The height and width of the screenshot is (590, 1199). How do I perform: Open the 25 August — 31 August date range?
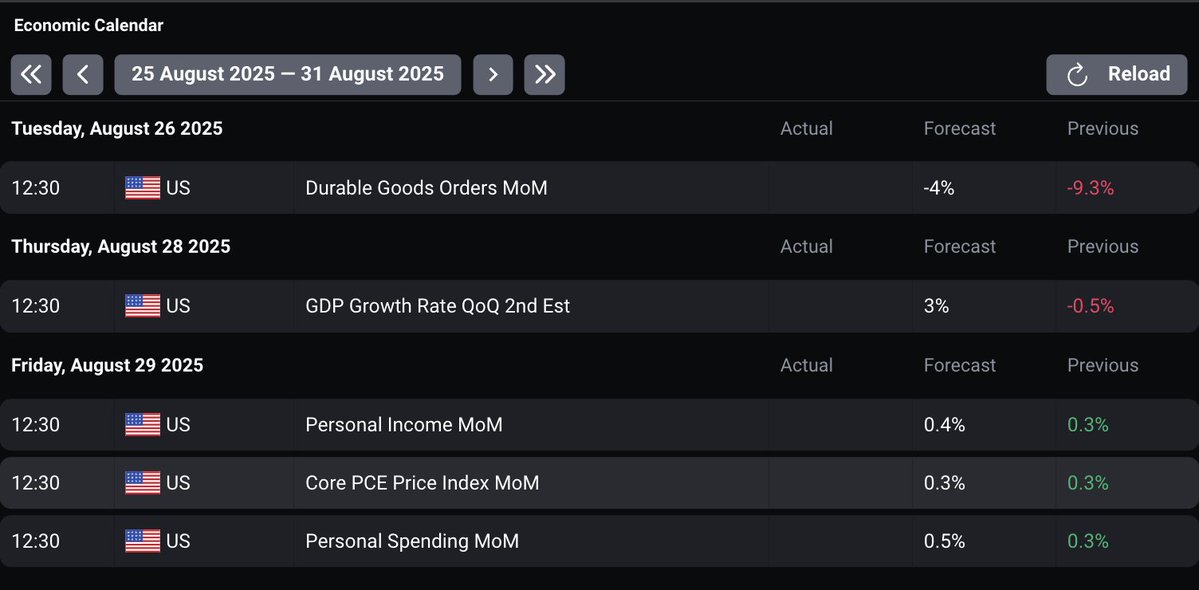[x=287, y=74]
